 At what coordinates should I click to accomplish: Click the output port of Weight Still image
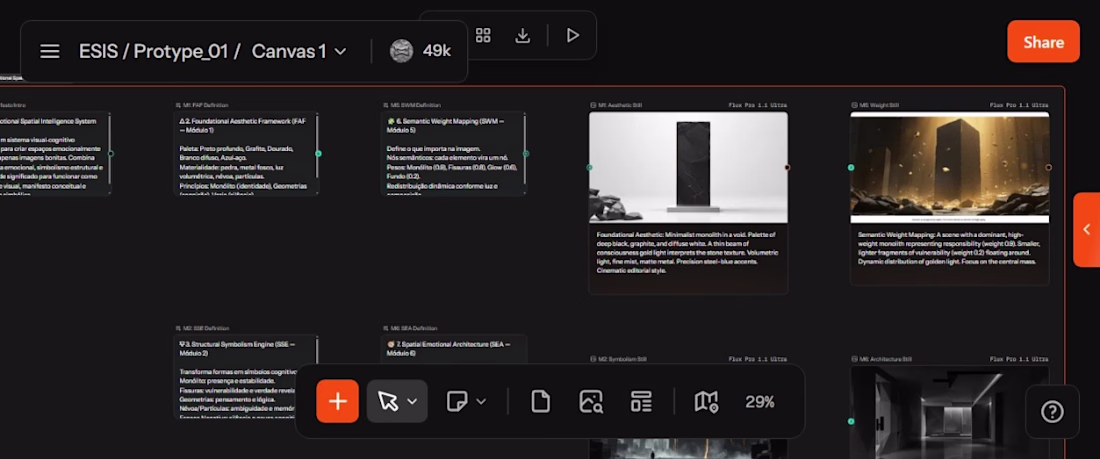1049,168
